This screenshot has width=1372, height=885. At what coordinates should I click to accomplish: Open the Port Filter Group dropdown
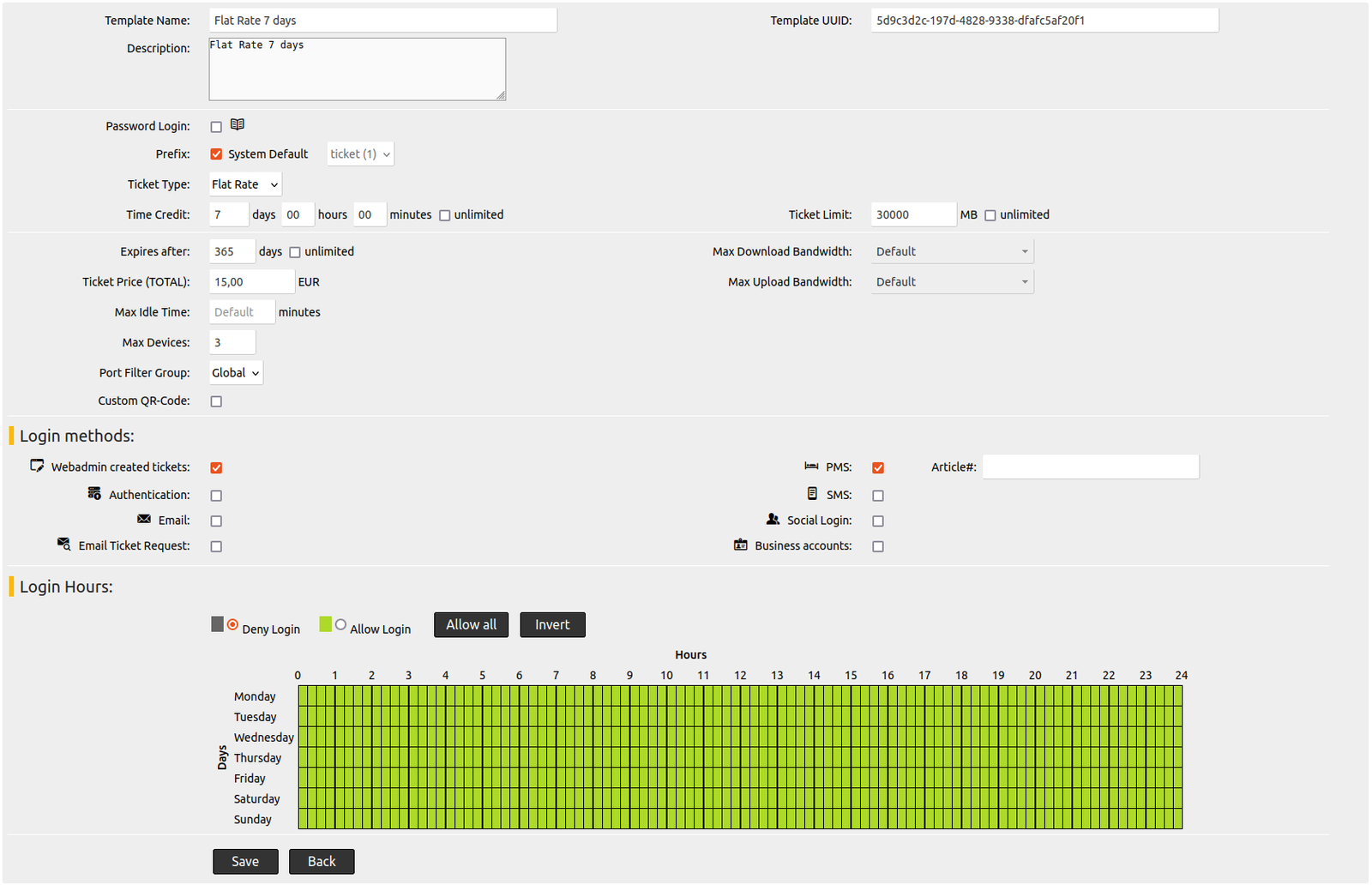(236, 373)
